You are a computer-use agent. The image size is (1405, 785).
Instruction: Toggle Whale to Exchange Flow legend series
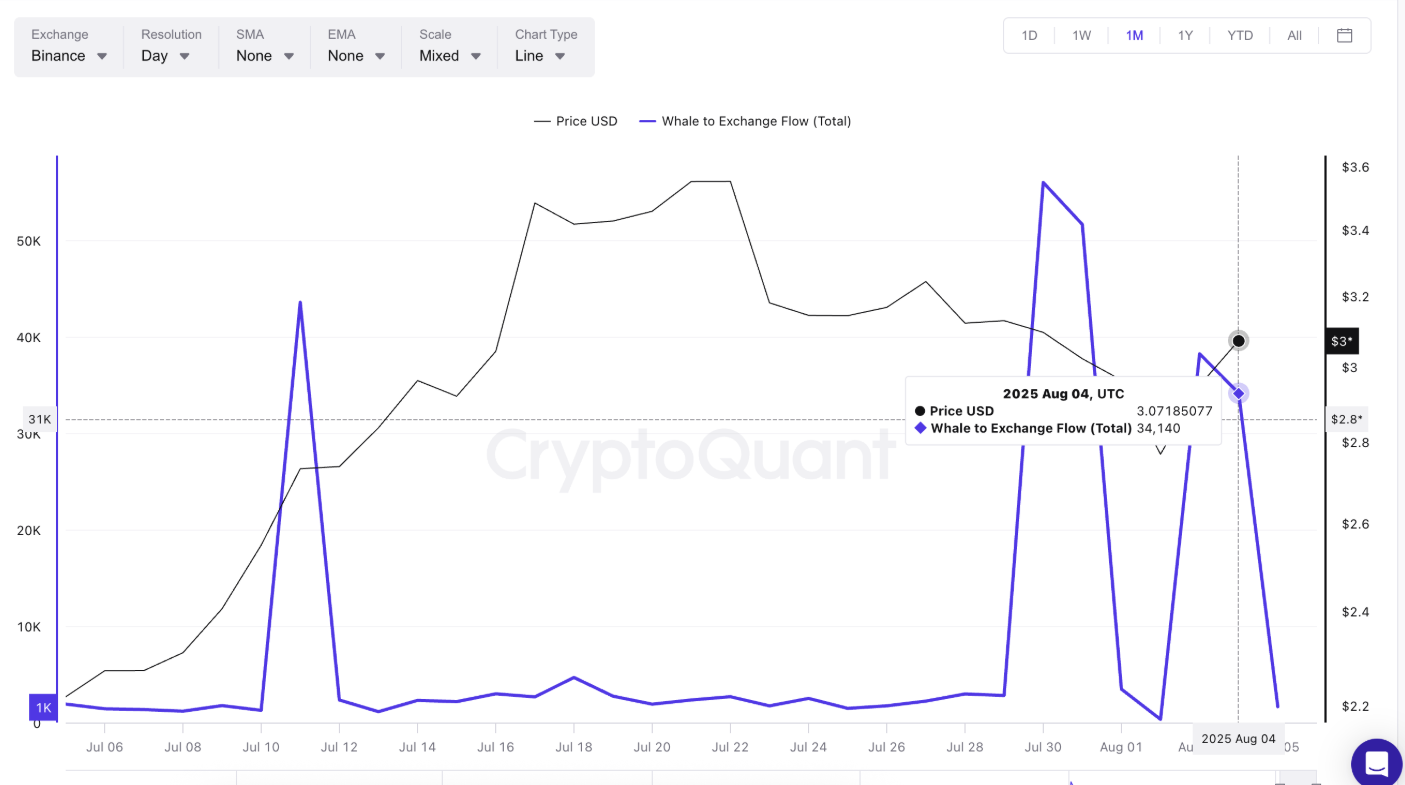(x=745, y=121)
